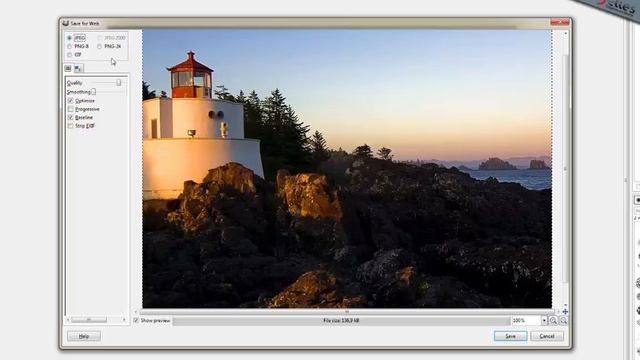This screenshot has width=640, height=360.
Task: Open the 100% zoom dropdown arrow
Action: coord(544,321)
